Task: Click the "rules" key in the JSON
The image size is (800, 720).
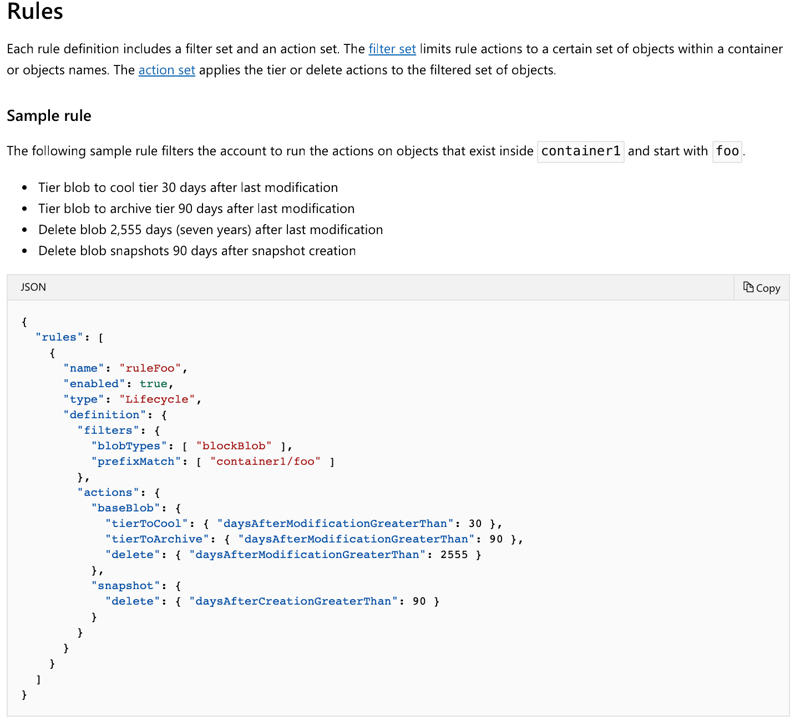Action: pos(59,337)
